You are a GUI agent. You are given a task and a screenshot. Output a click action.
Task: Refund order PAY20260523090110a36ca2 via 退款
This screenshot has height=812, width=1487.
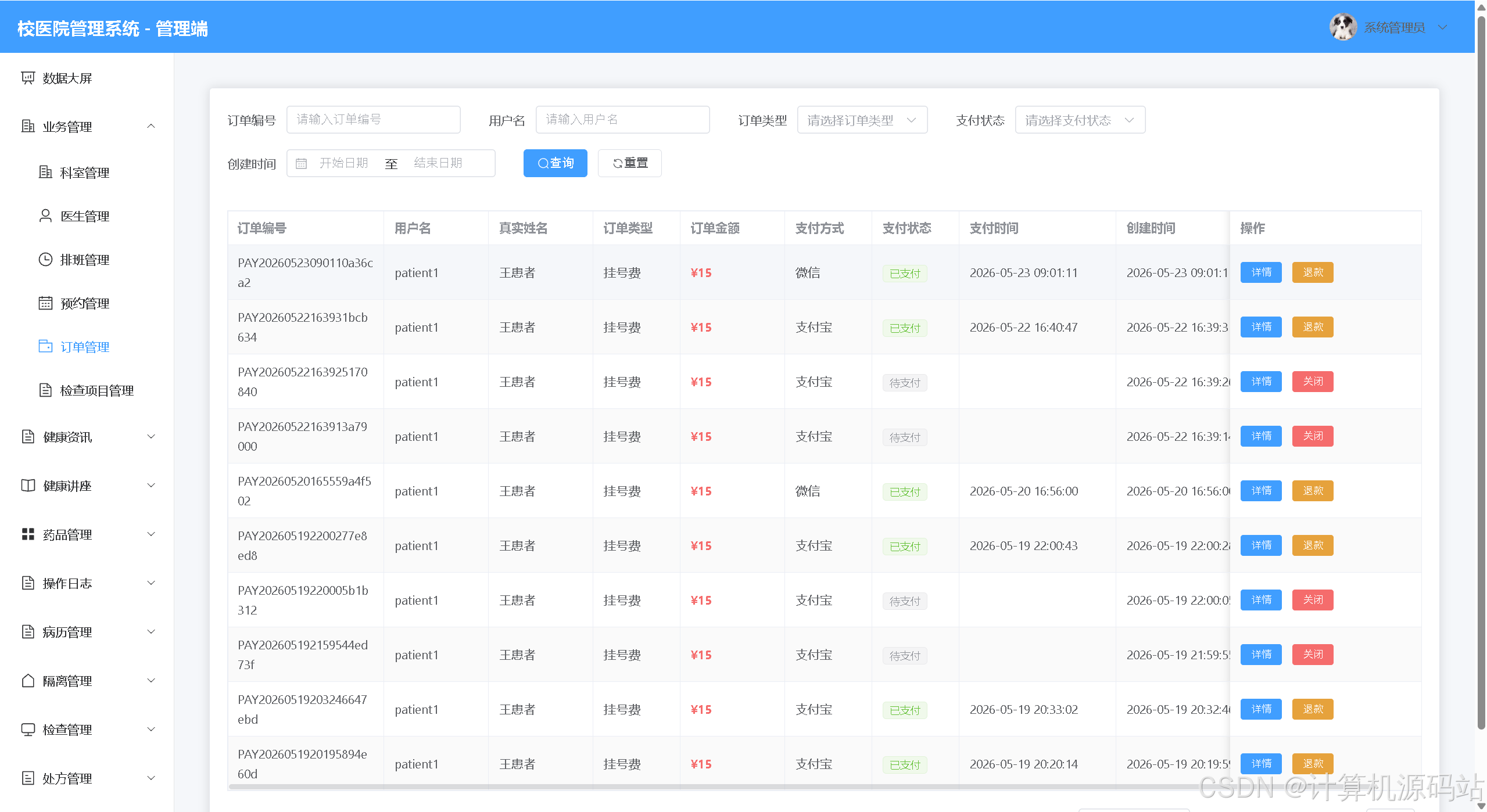click(1313, 272)
